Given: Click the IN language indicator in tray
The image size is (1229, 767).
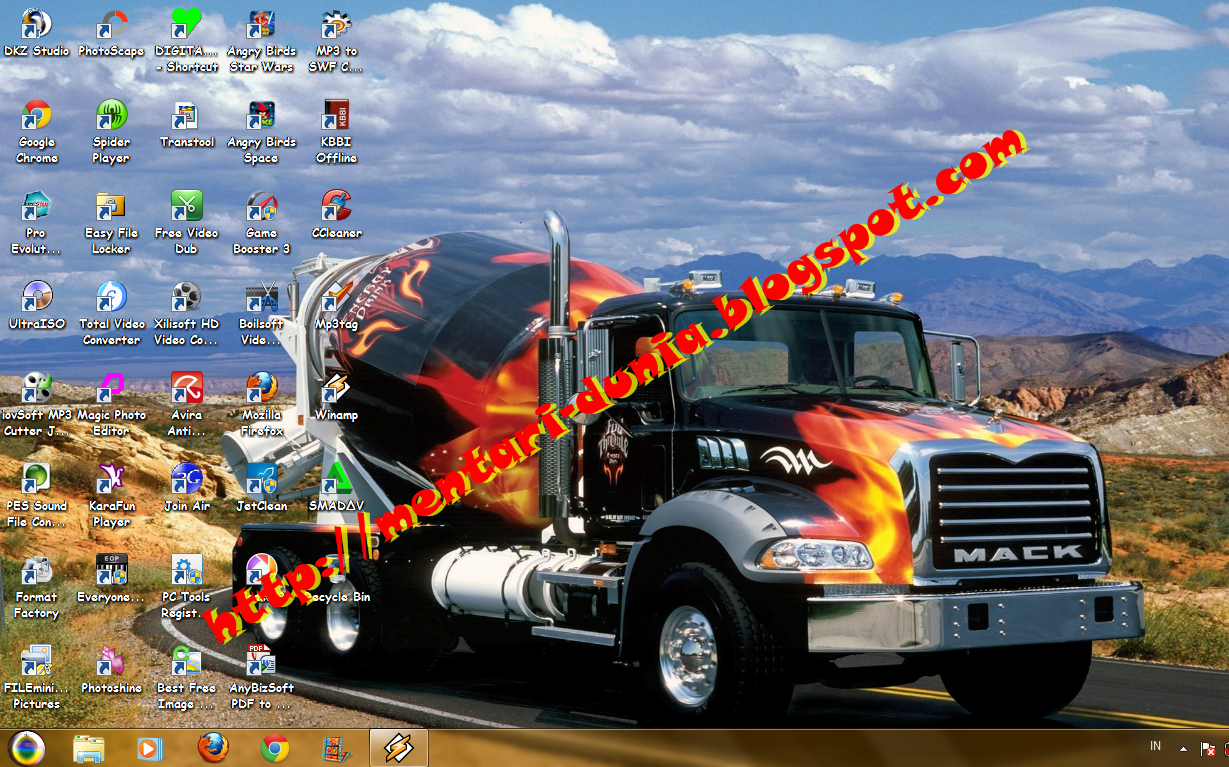Looking at the screenshot, I should tap(1155, 746).
